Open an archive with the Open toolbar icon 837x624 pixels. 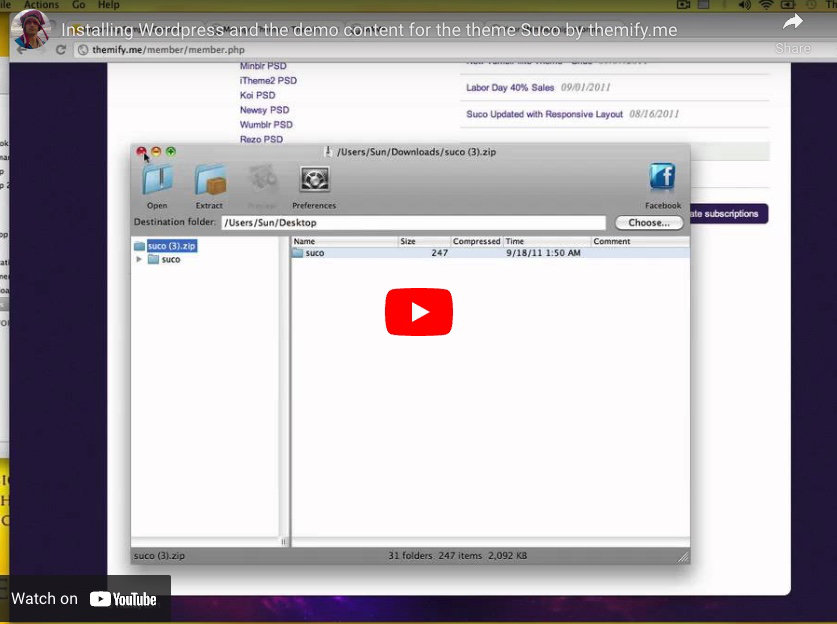pos(156,180)
